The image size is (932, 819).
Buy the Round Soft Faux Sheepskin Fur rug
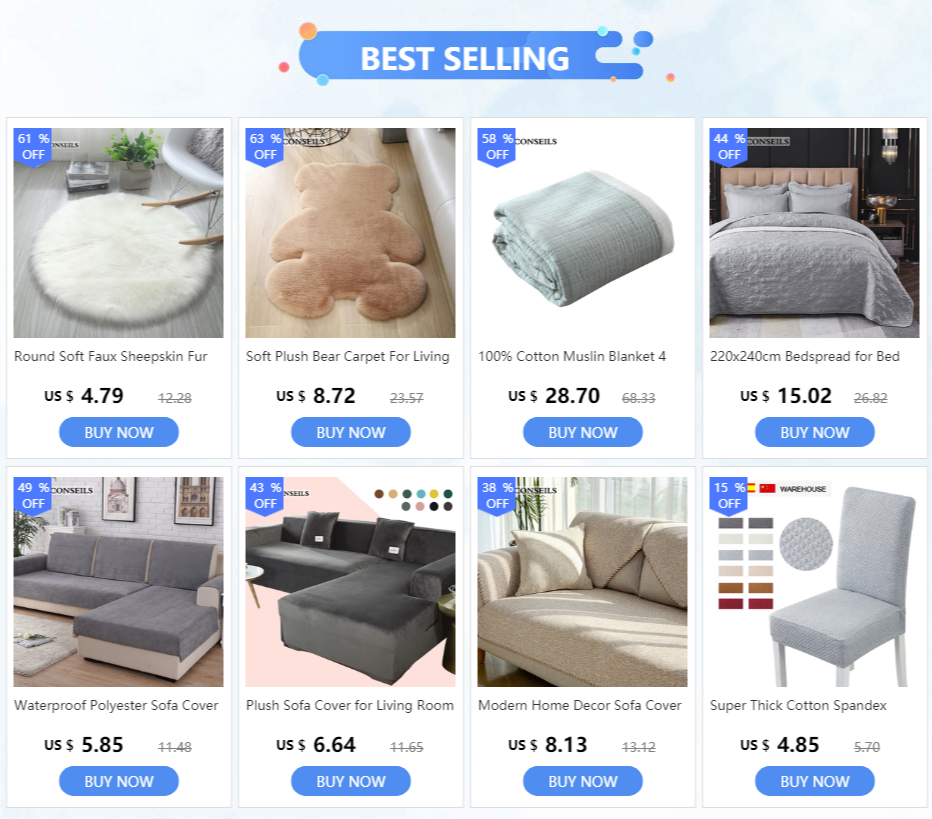tap(119, 432)
